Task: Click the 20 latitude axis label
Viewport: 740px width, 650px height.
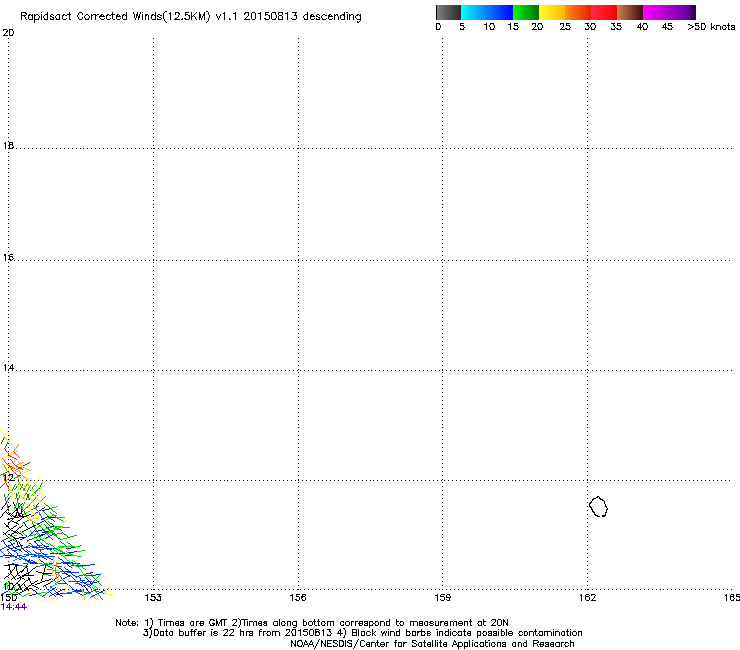Action: [8, 33]
